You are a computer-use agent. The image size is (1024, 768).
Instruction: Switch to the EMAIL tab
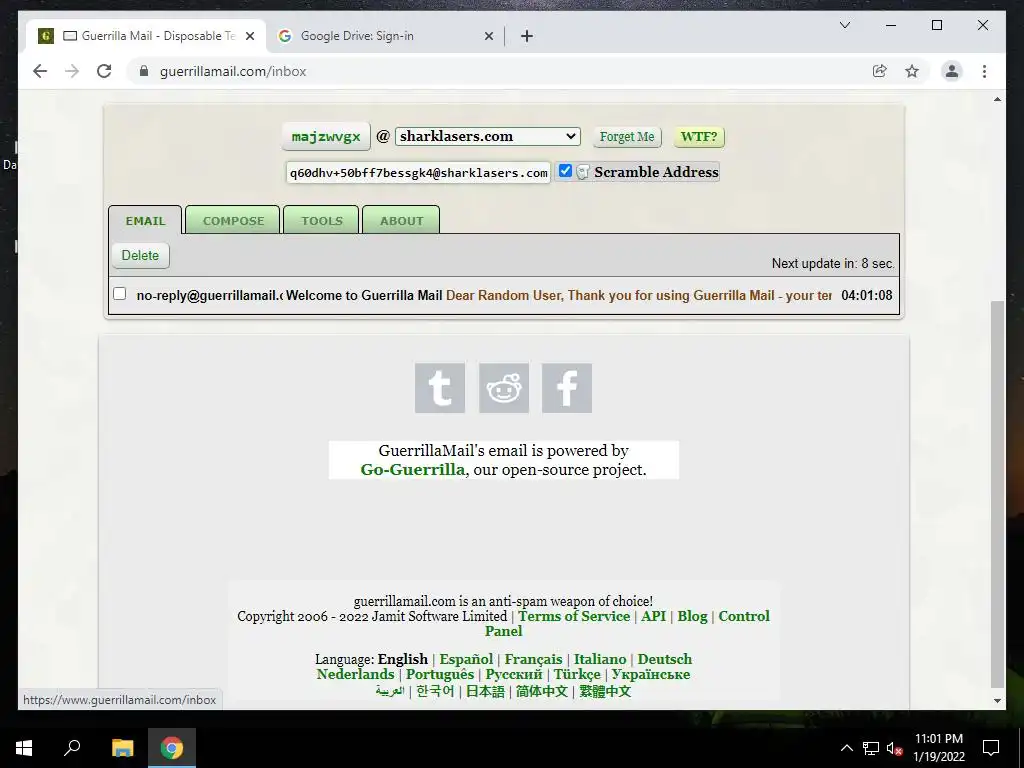pos(145,220)
